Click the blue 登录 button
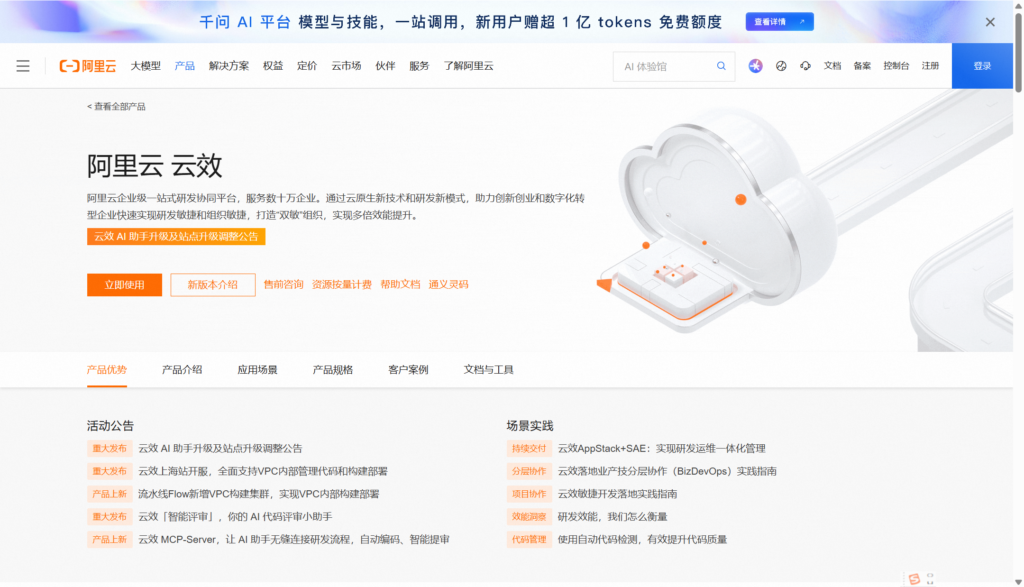The height and width of the screenshot is (587, 1024). (x=982, y=66)
